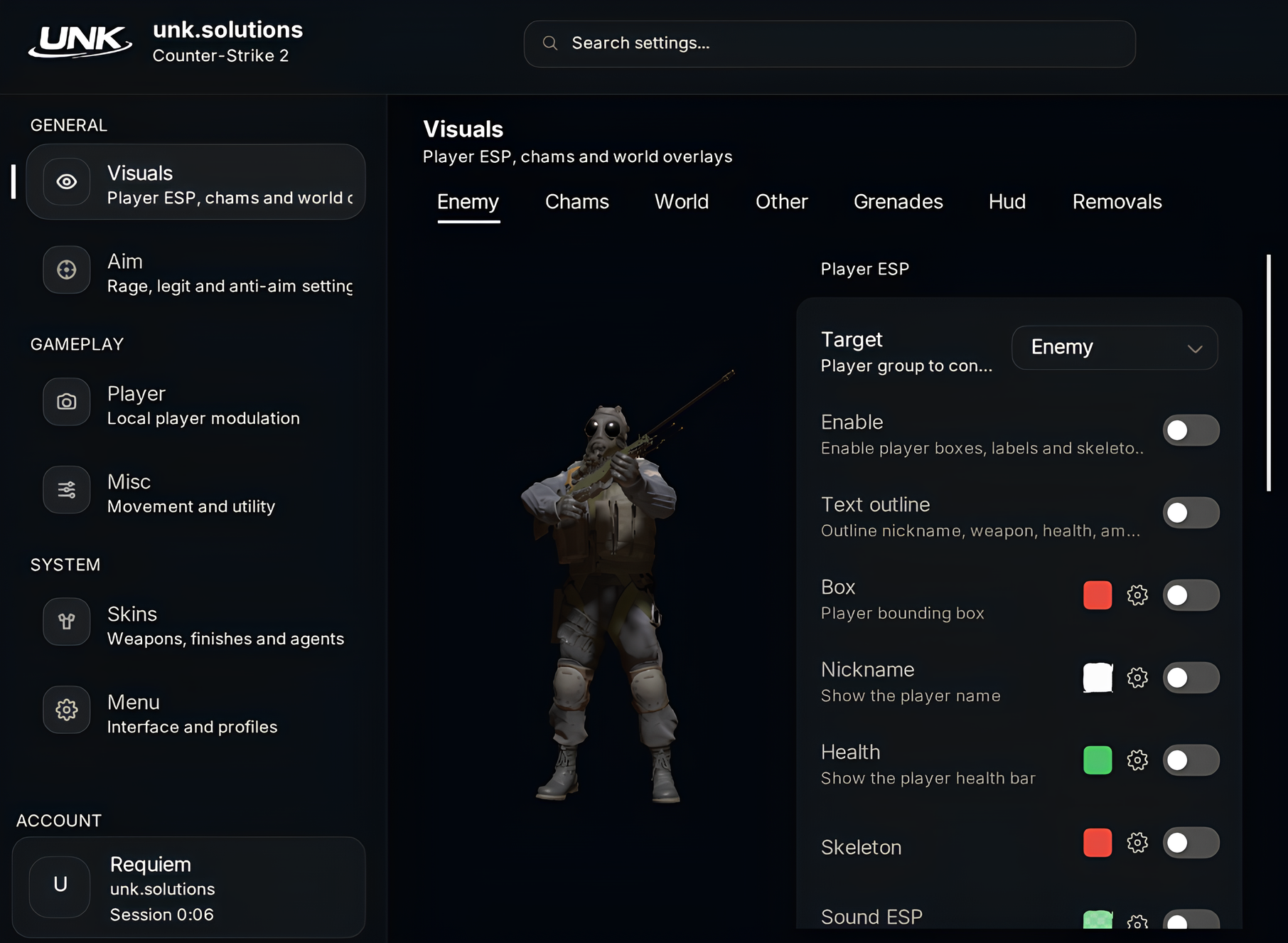Pick the Health green color swatch
1288x943 pixels.
[x=1098, y=760]
